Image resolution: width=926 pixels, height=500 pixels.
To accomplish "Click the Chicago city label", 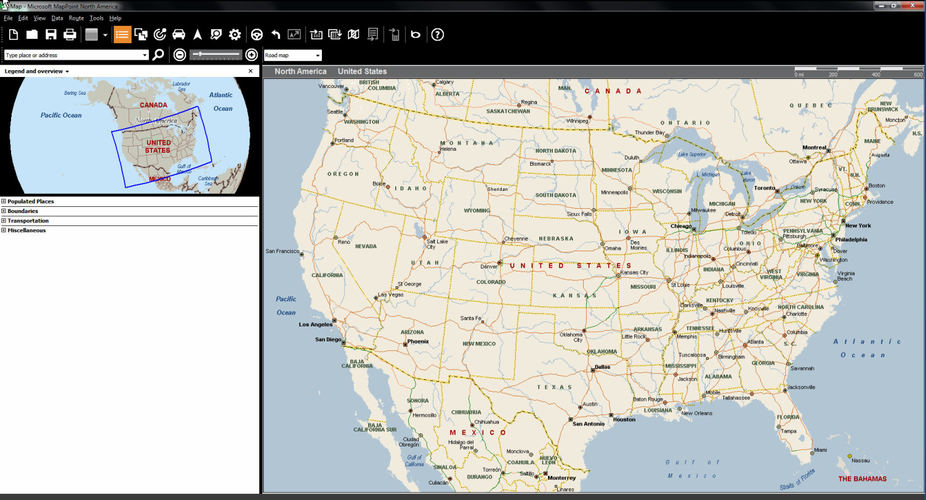I will (x=681, y=226).
